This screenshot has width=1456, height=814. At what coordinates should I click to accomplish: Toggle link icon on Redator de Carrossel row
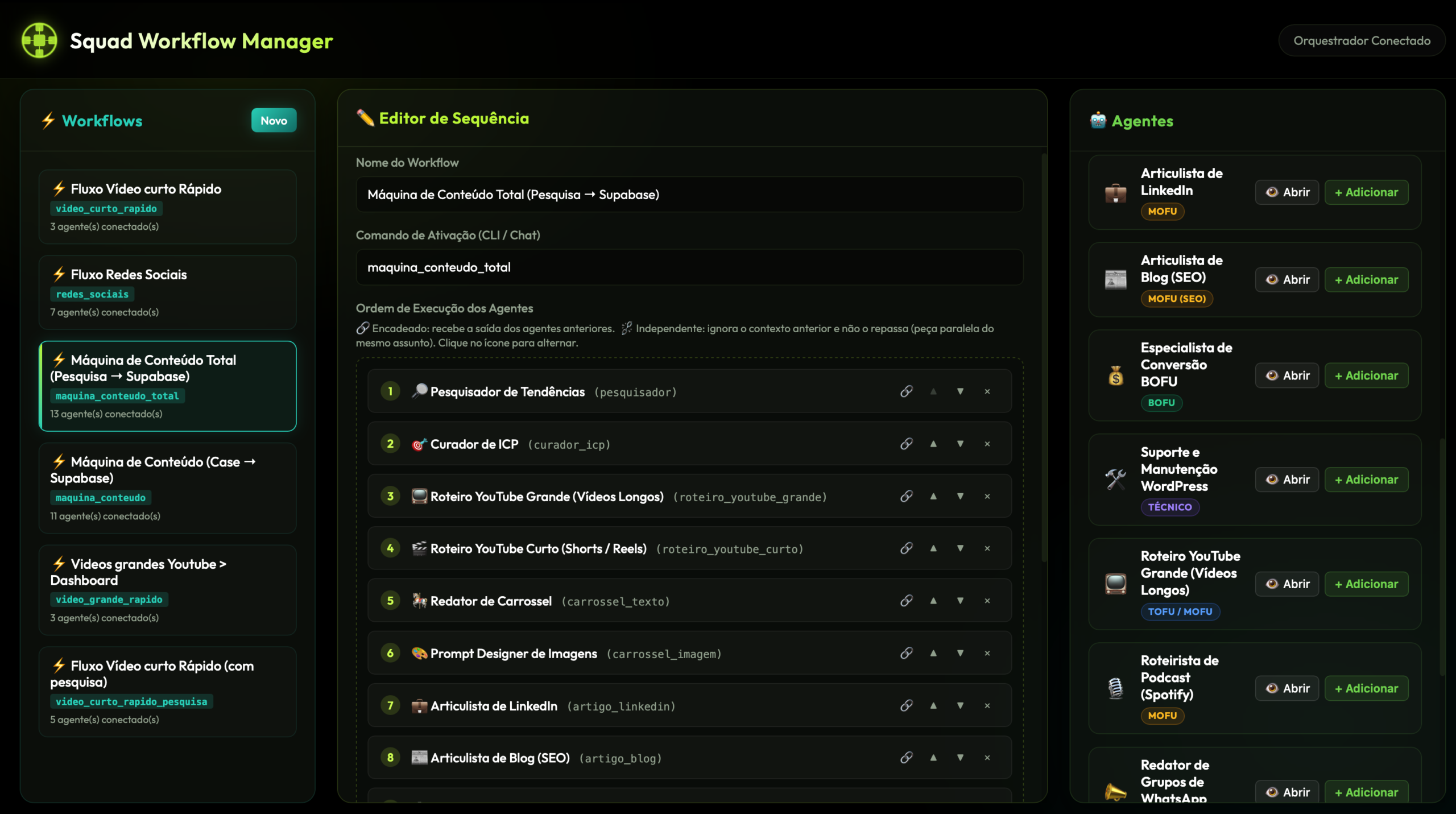pos(907,601)
